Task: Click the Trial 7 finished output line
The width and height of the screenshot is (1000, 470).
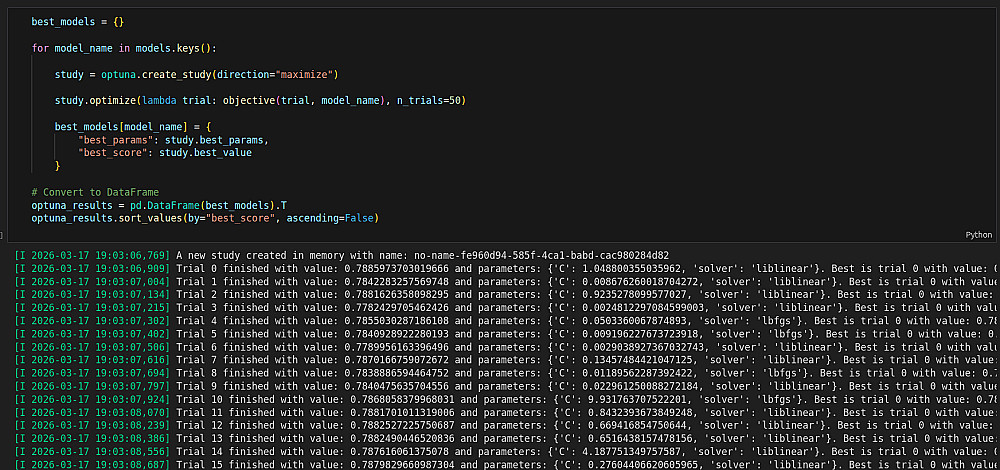Action: pos(500,359)
